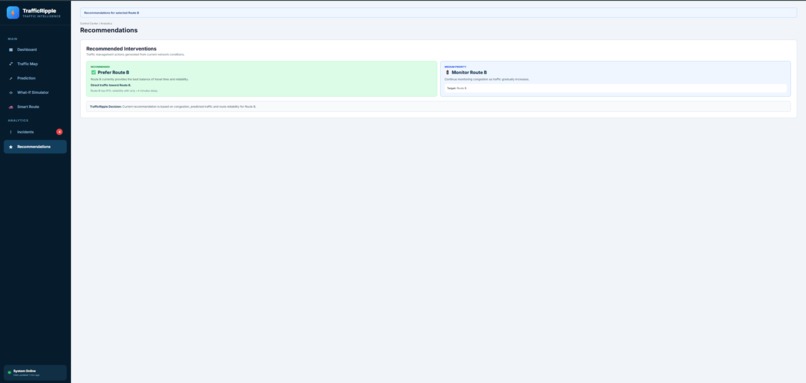Click the Medium Priority label

(455, 67)
